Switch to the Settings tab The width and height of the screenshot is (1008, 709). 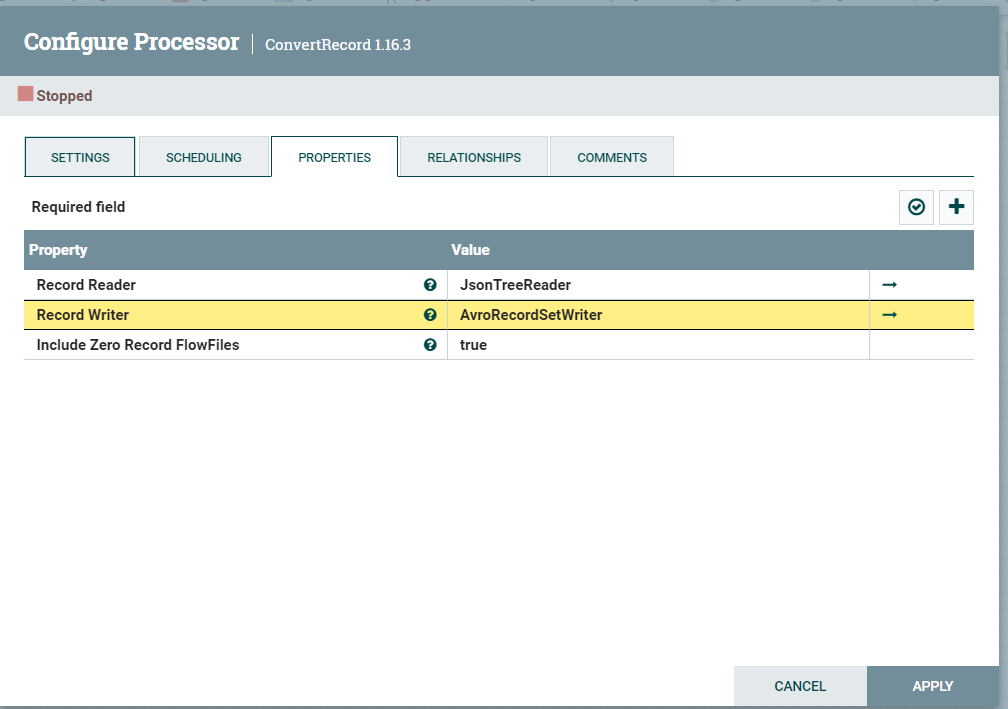(79, 157)
